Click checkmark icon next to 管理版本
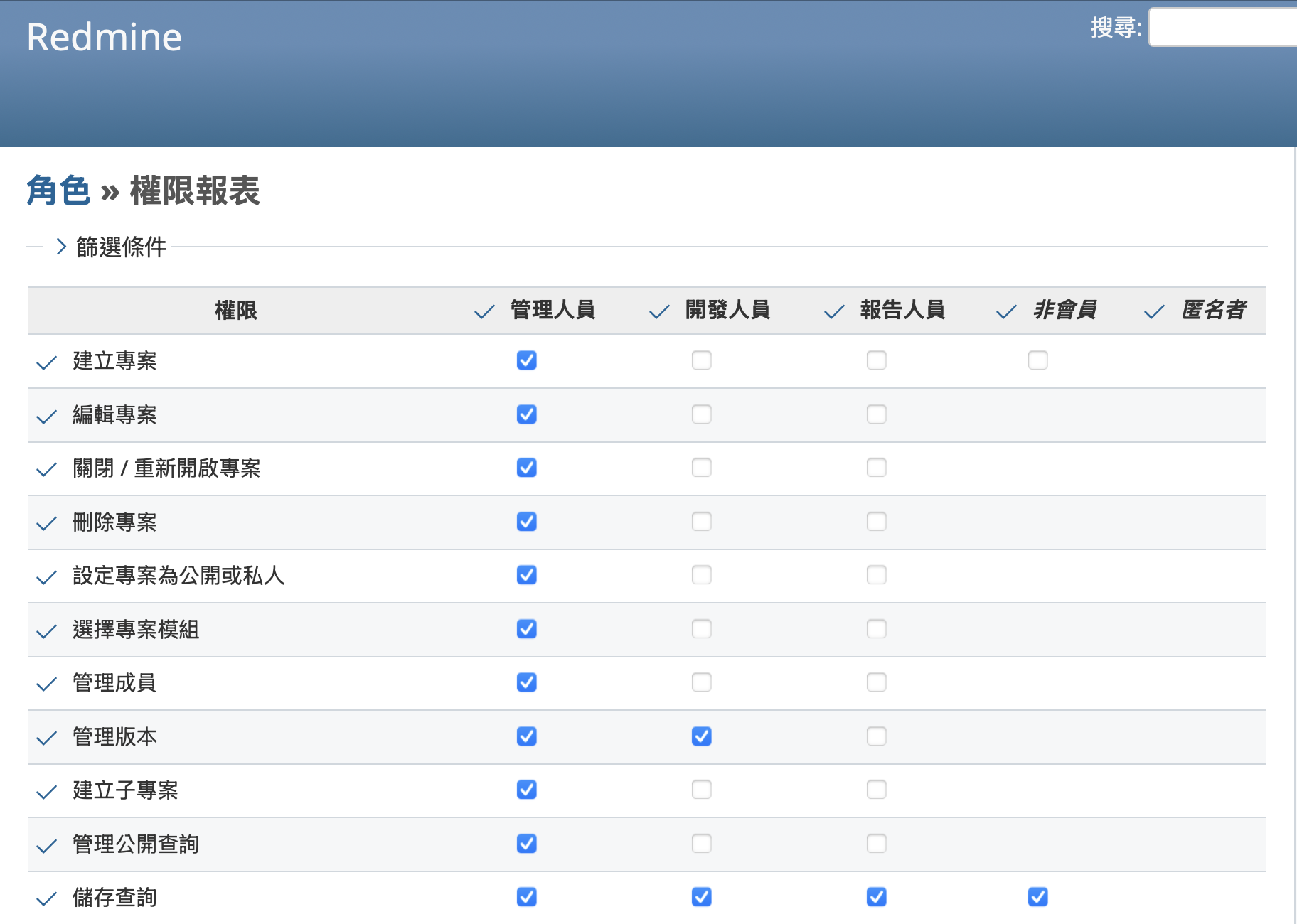1297x924 pixels. click(46, 738)
